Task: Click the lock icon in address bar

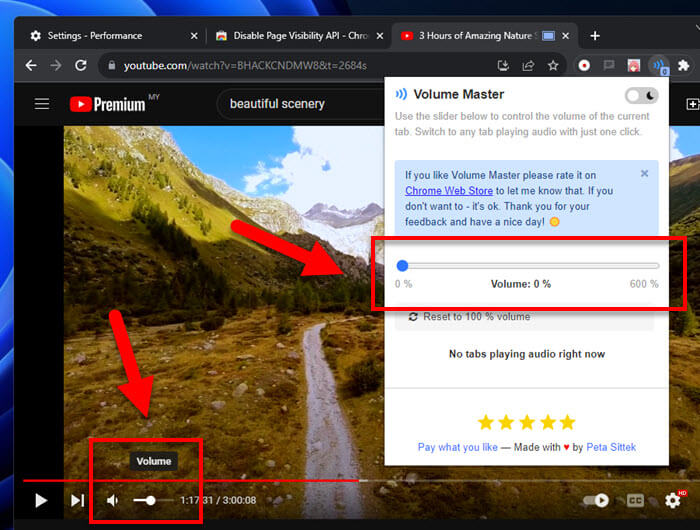Action: pos(112,66)
